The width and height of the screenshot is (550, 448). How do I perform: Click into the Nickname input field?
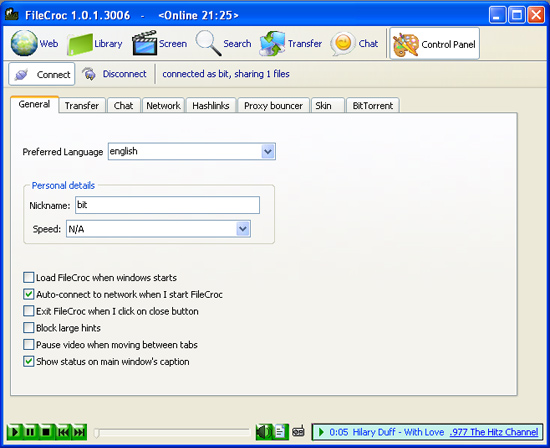(x=167, y=205)
